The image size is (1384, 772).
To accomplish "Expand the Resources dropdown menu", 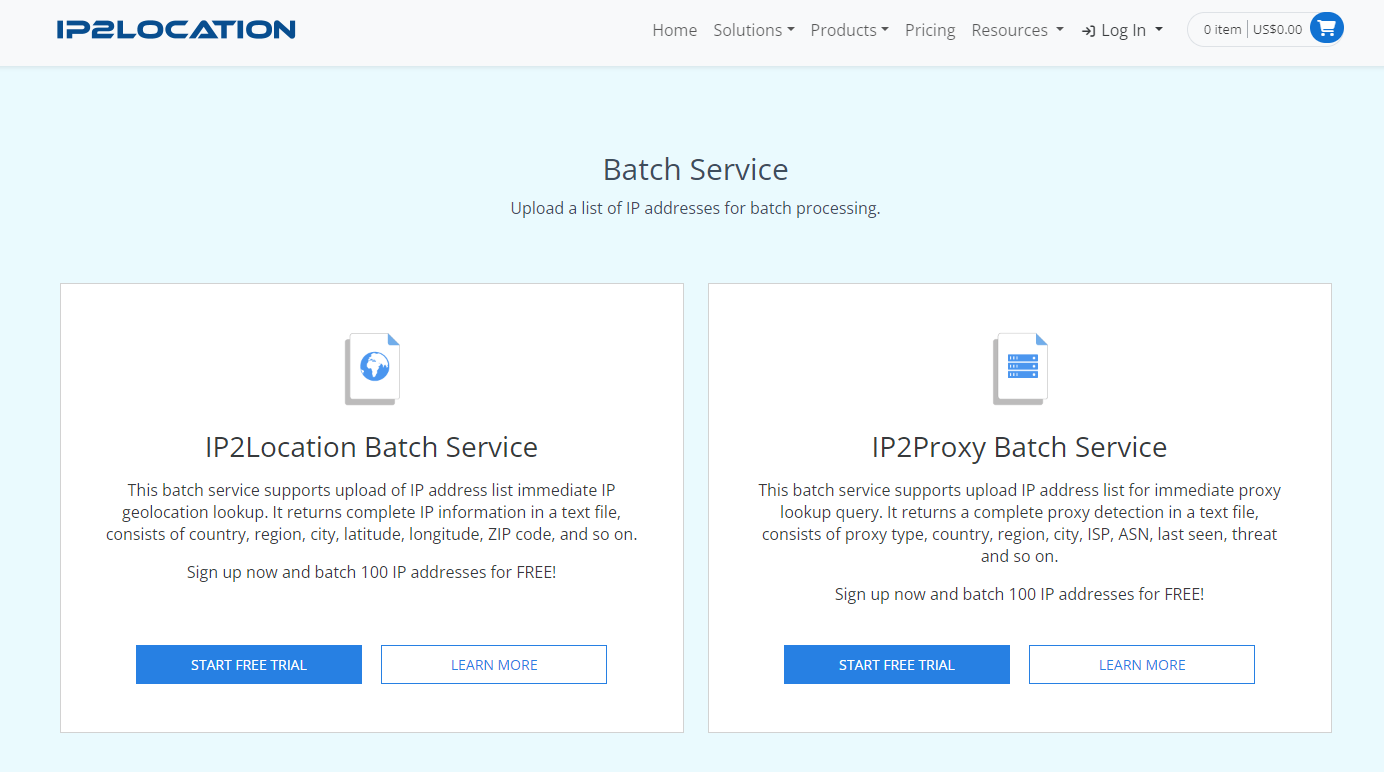I will point(1018,30).
